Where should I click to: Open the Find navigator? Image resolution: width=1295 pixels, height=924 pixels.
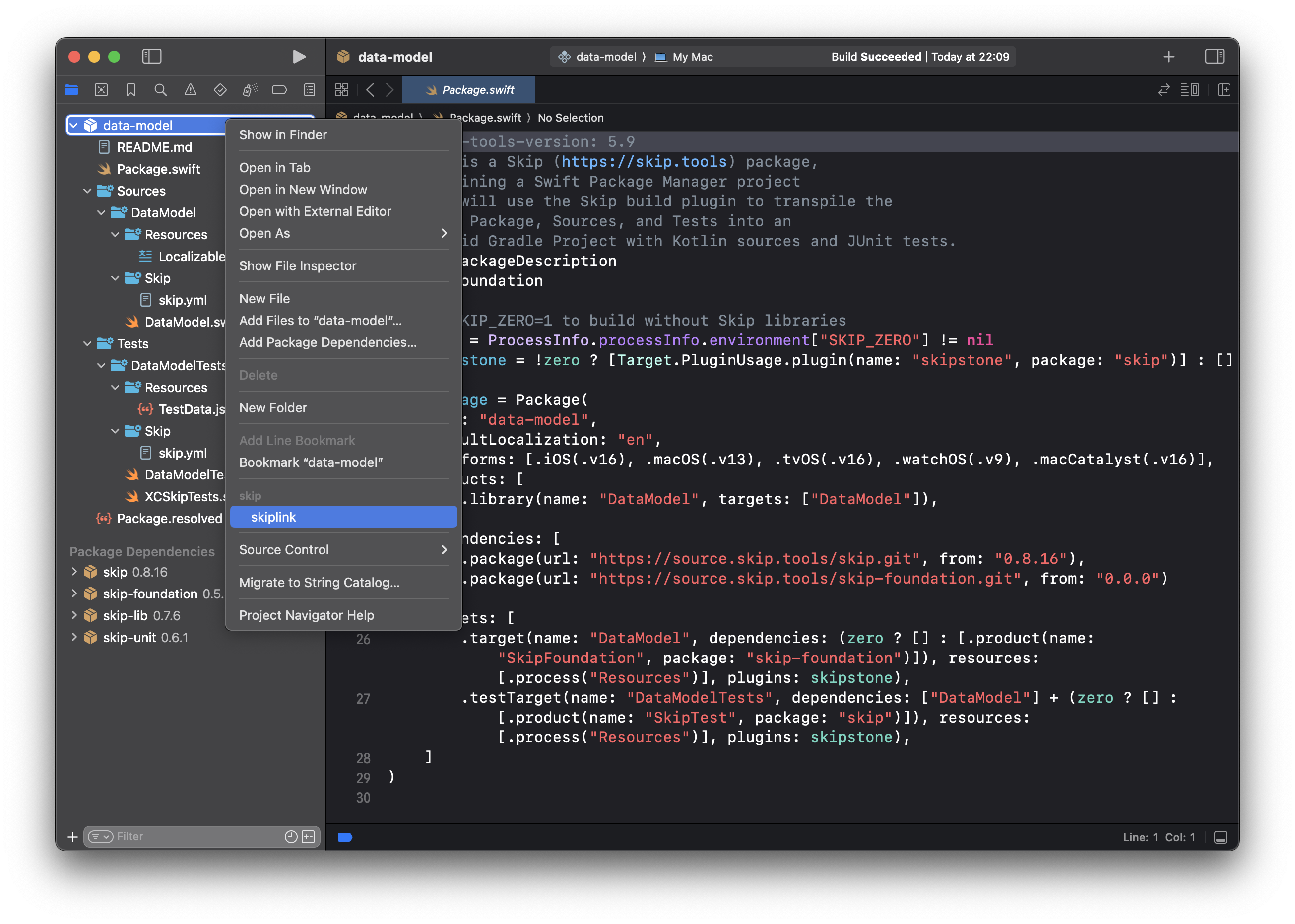[x=160, y=90]
